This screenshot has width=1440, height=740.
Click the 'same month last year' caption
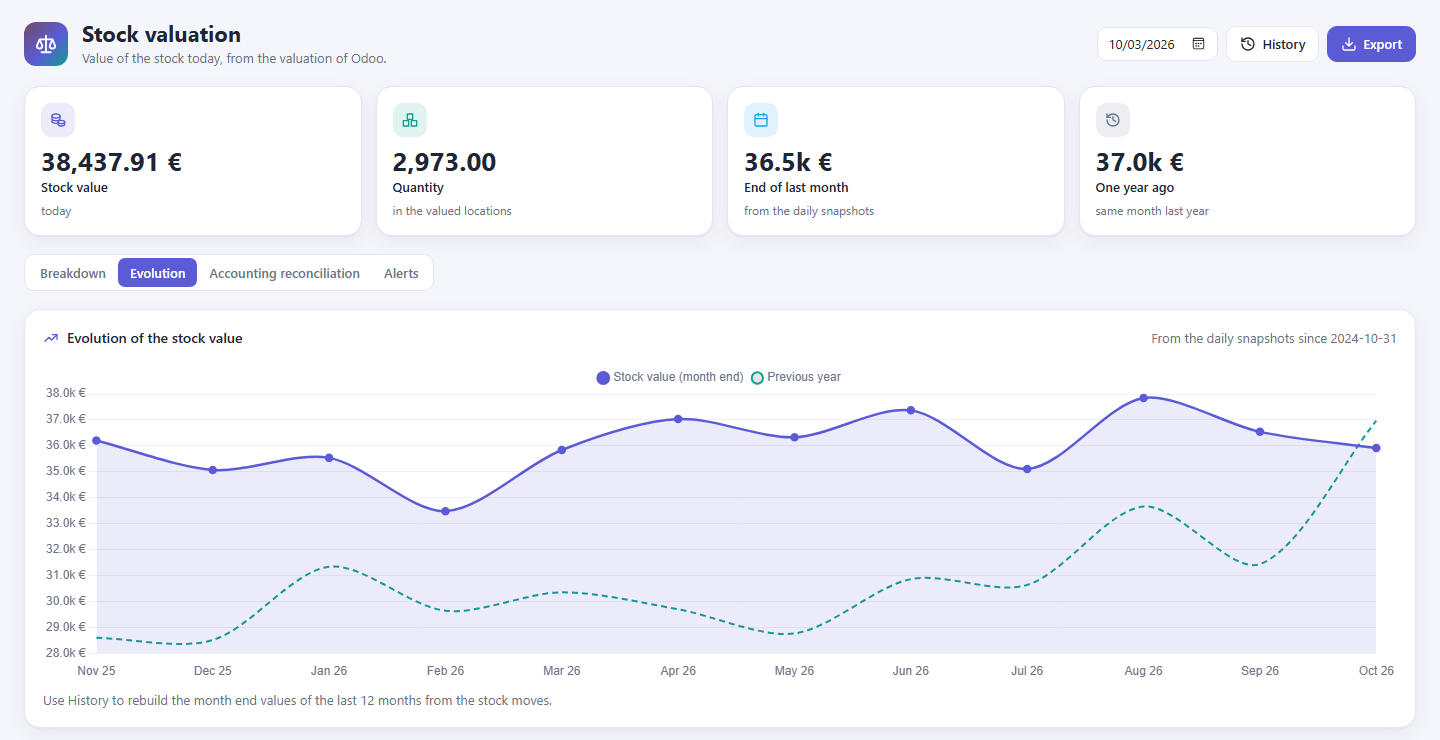(x=1152, y=211)
